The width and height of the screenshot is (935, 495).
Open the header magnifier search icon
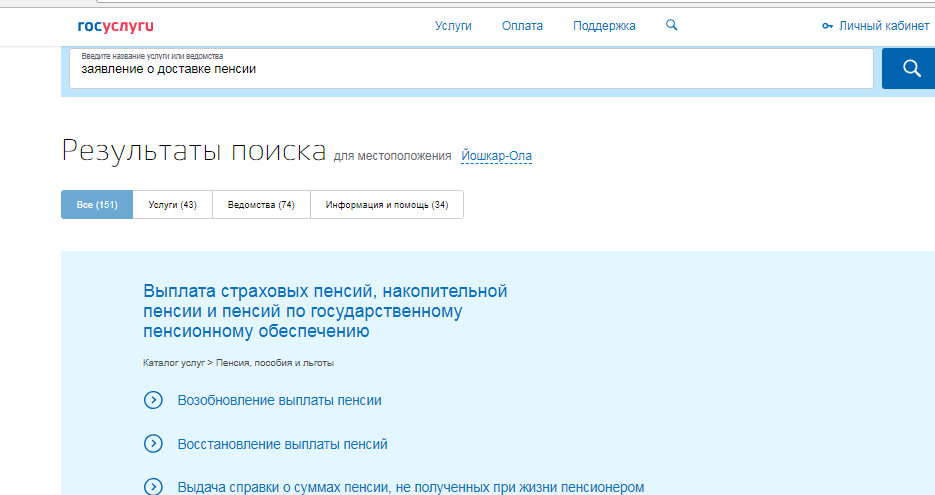(671, 26)
